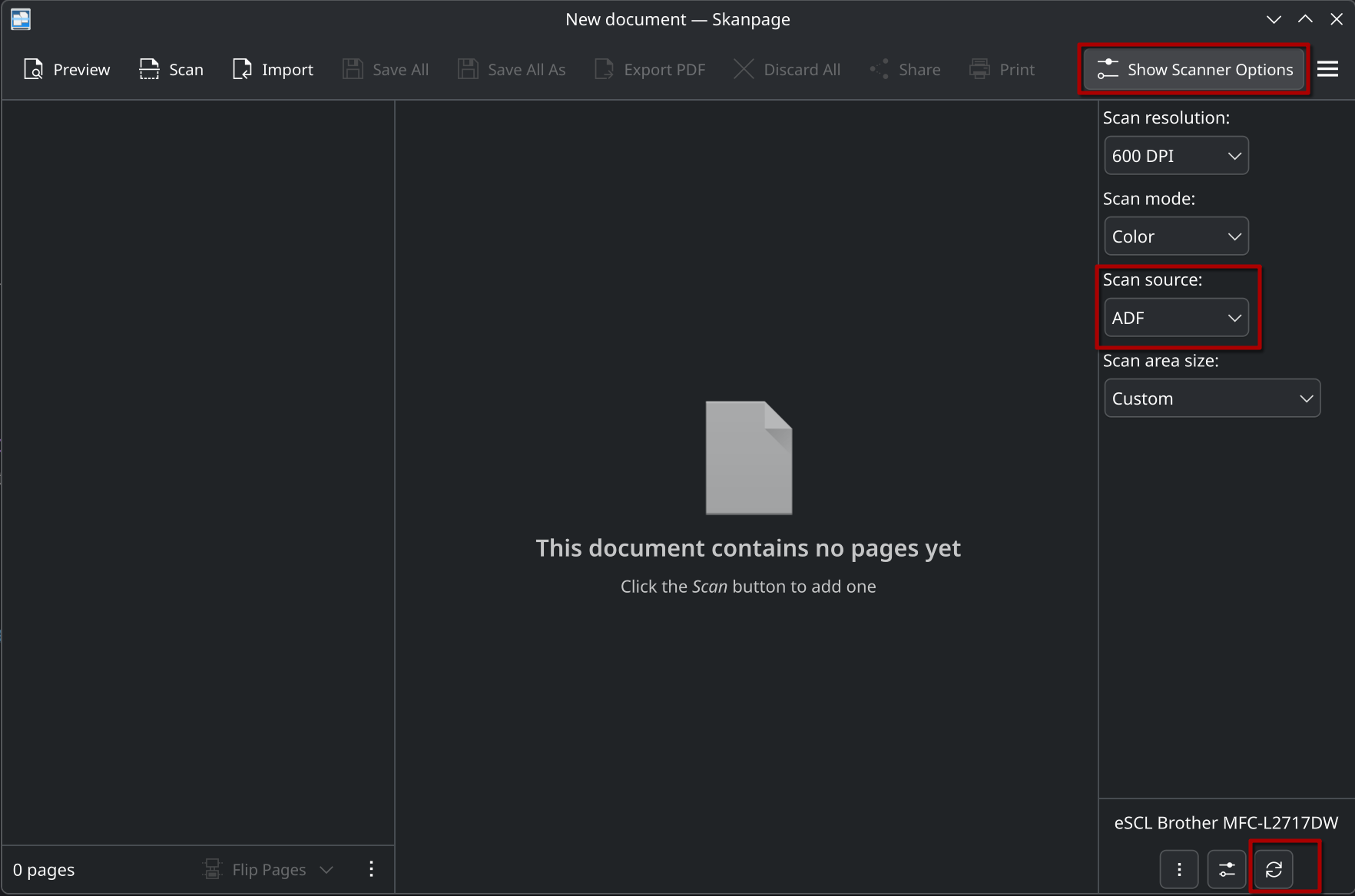The image size is (1355, 896).
Task: Start scanning with the Scan button
Action: 171,70
